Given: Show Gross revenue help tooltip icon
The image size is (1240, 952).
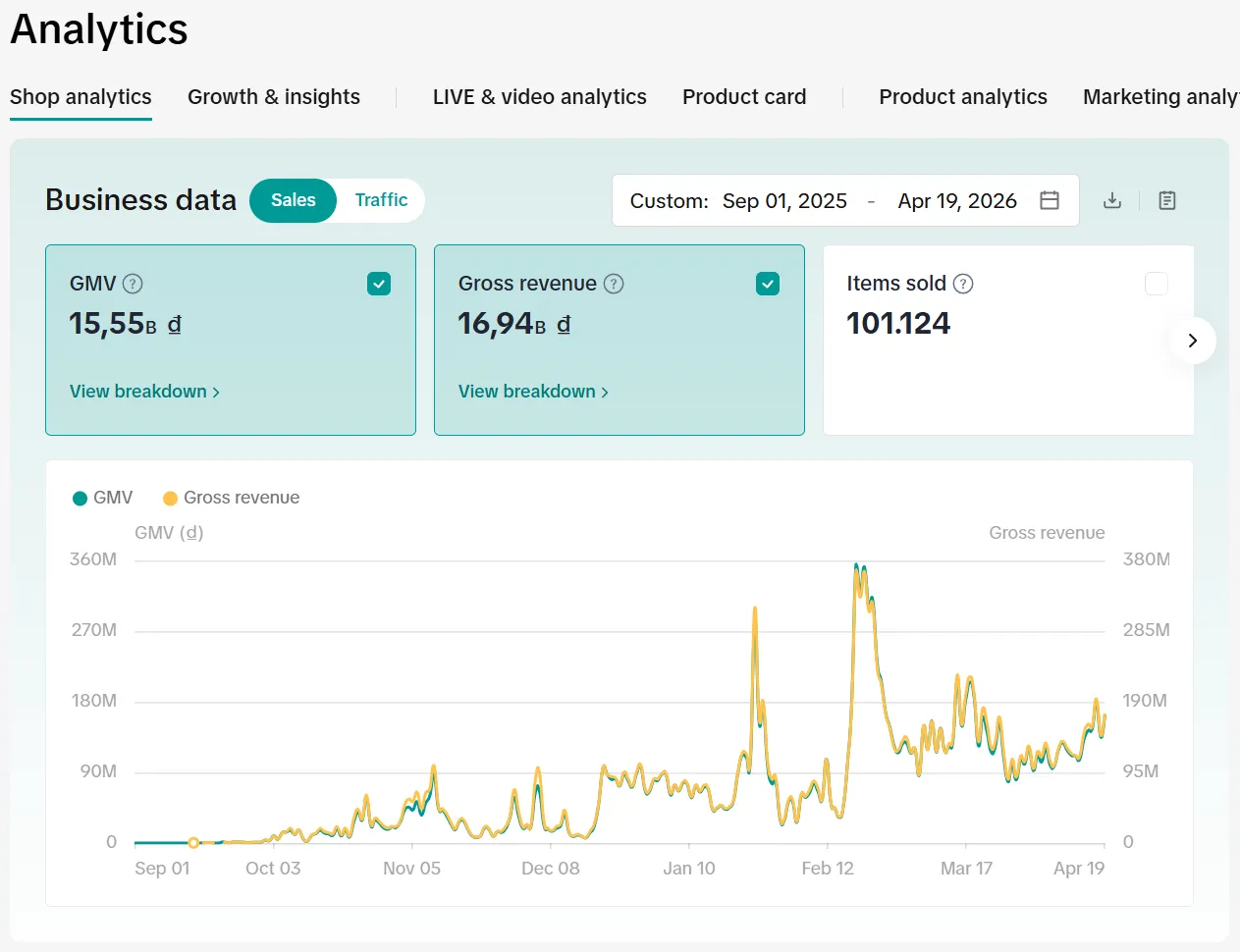Looking at the screenshot, I should point(614,284).
